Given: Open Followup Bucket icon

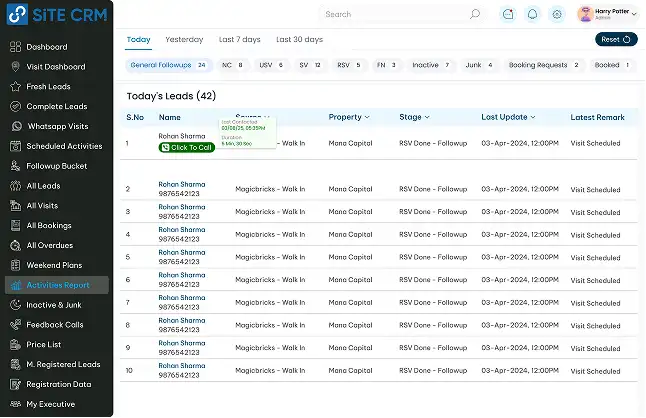Looking at the screenshot, I should point(15,166).
